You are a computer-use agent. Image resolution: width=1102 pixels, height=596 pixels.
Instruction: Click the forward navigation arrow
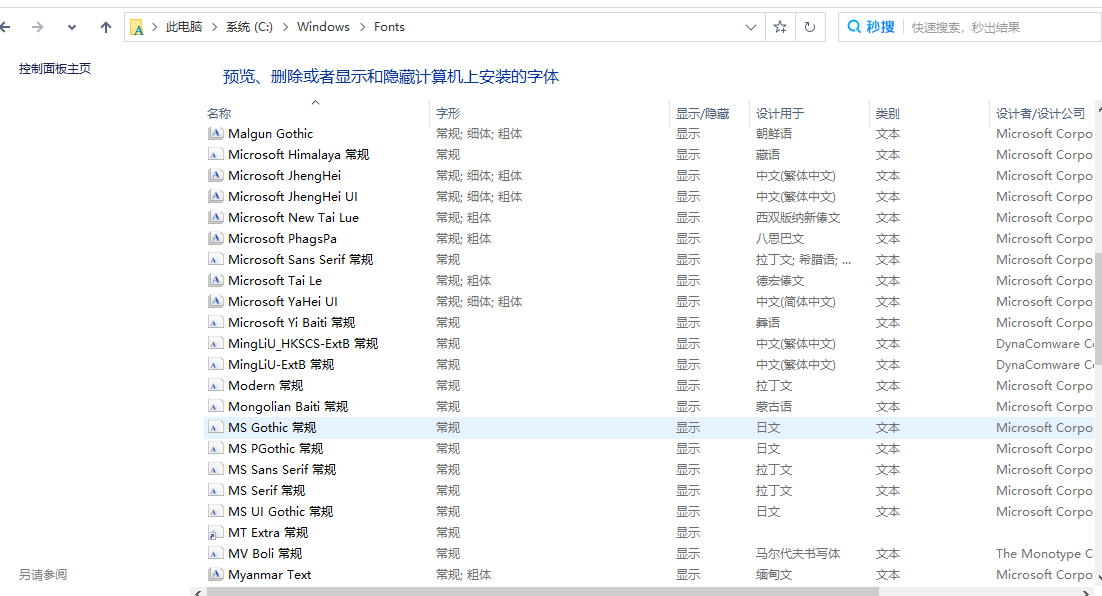(38, 27)
